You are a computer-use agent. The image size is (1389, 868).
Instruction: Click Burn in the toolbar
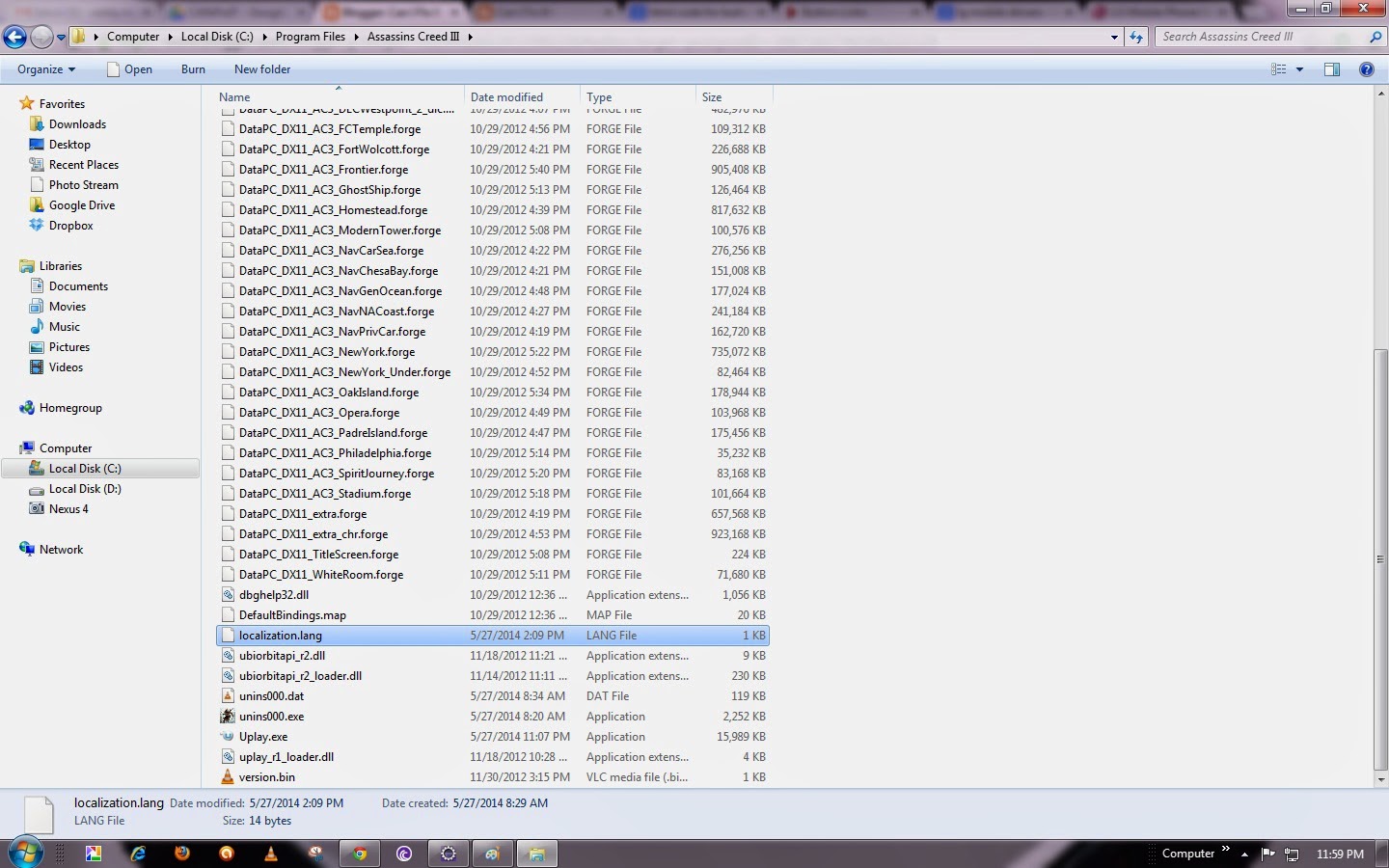pyautogui.click(x=193, y=69)
